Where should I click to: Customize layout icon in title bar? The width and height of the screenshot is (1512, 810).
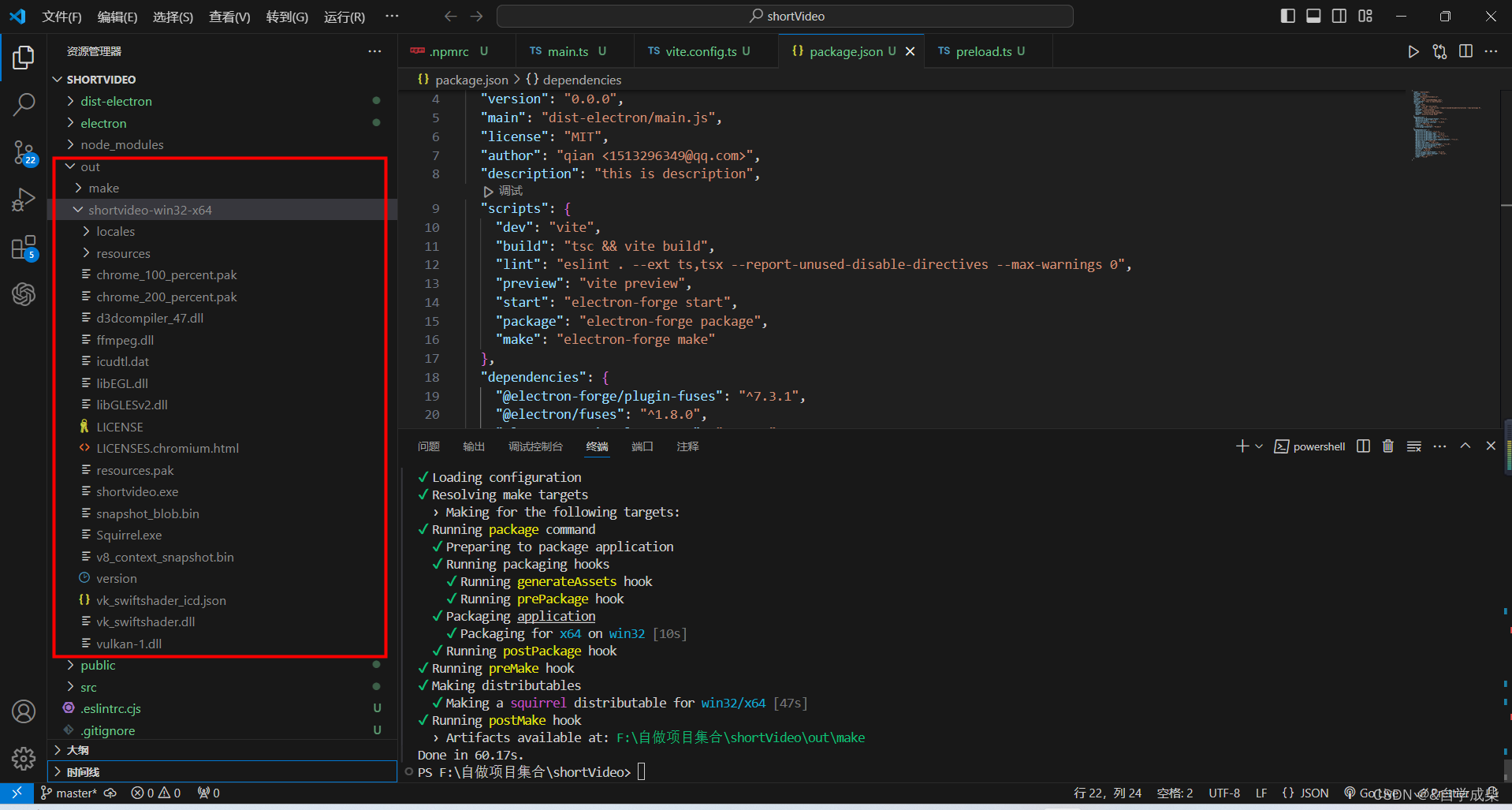click(1365, 16)
